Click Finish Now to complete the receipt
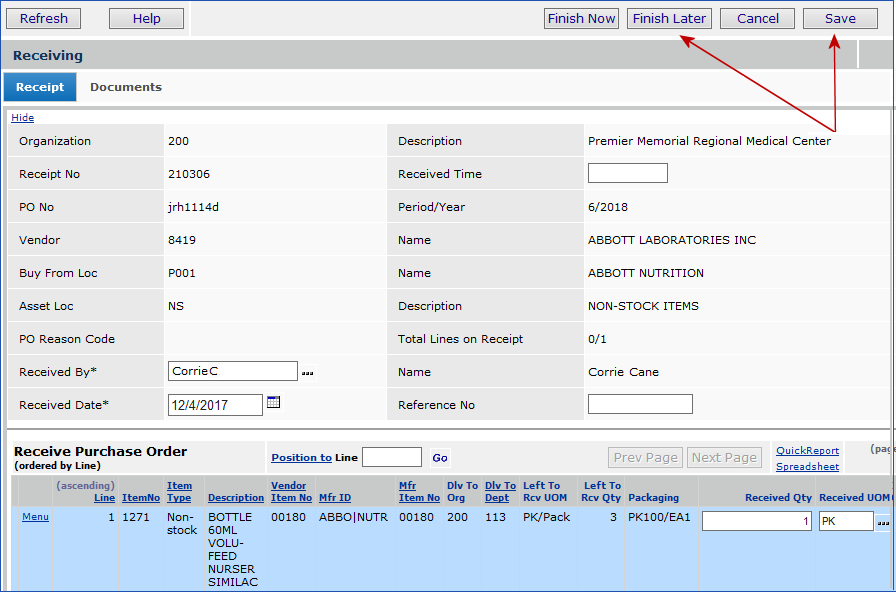 (581, 18)
